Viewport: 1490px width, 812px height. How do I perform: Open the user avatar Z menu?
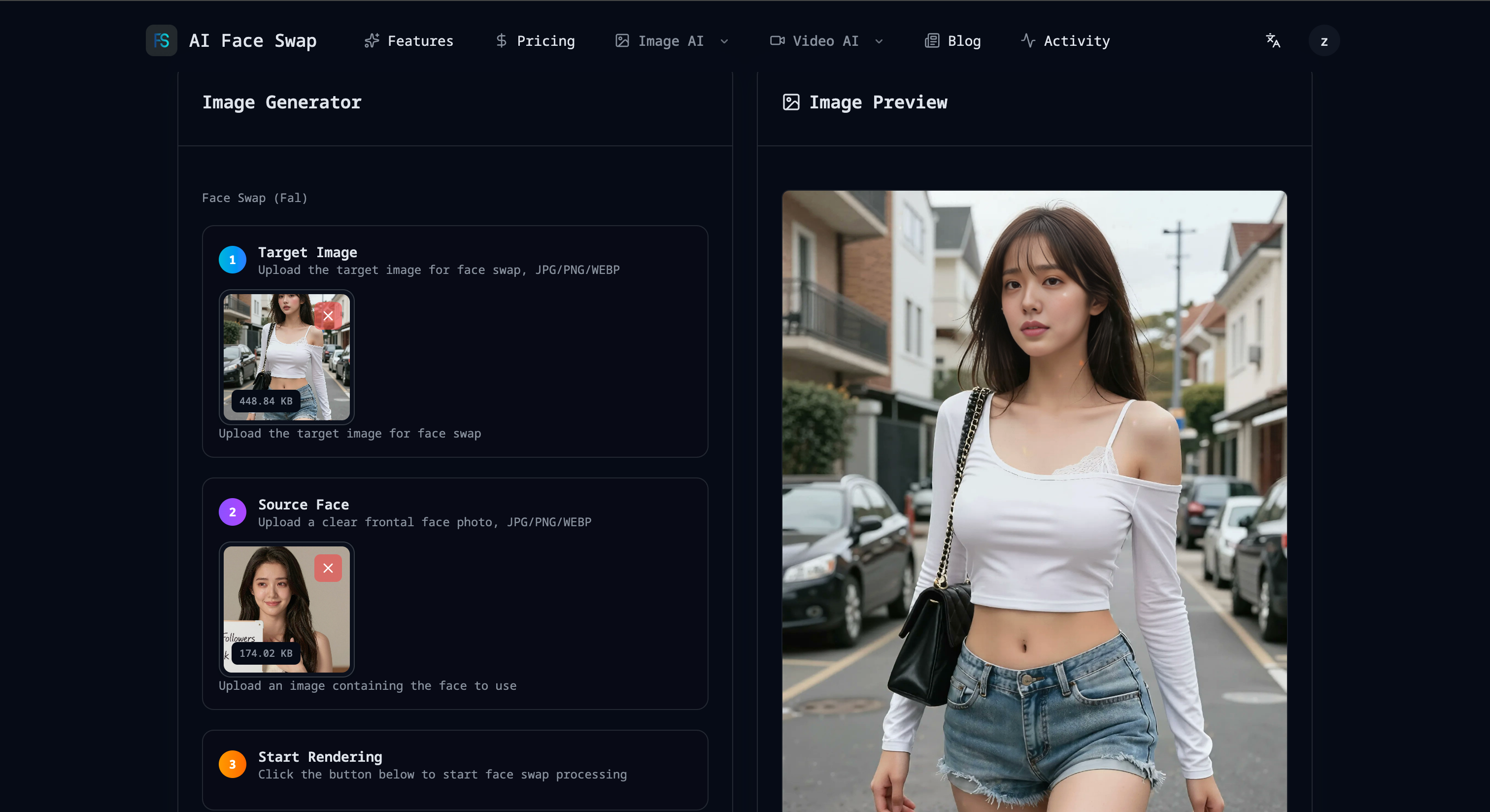tap(1324, 40)
